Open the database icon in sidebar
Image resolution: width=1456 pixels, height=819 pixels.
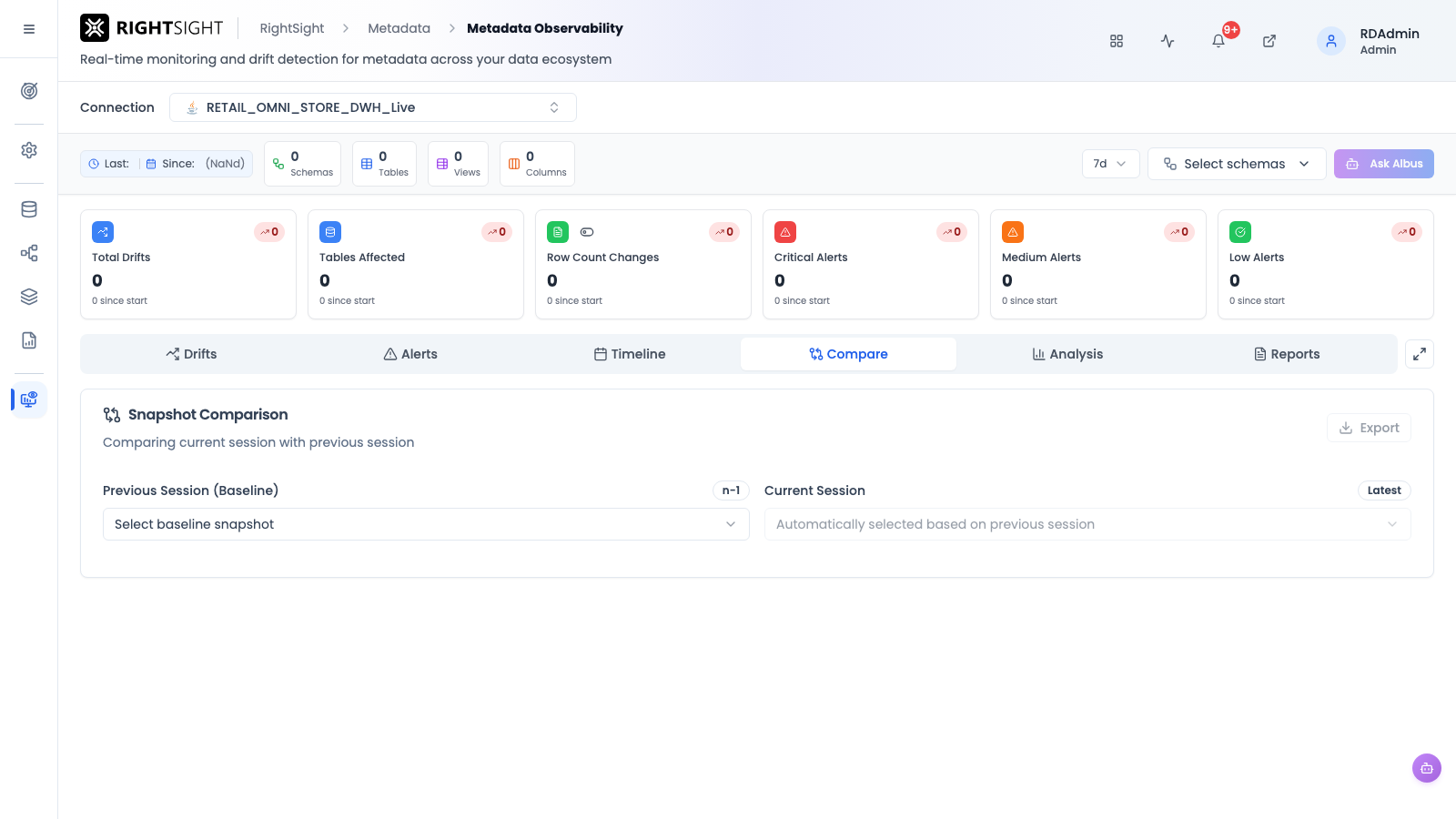tap(29, 209)
